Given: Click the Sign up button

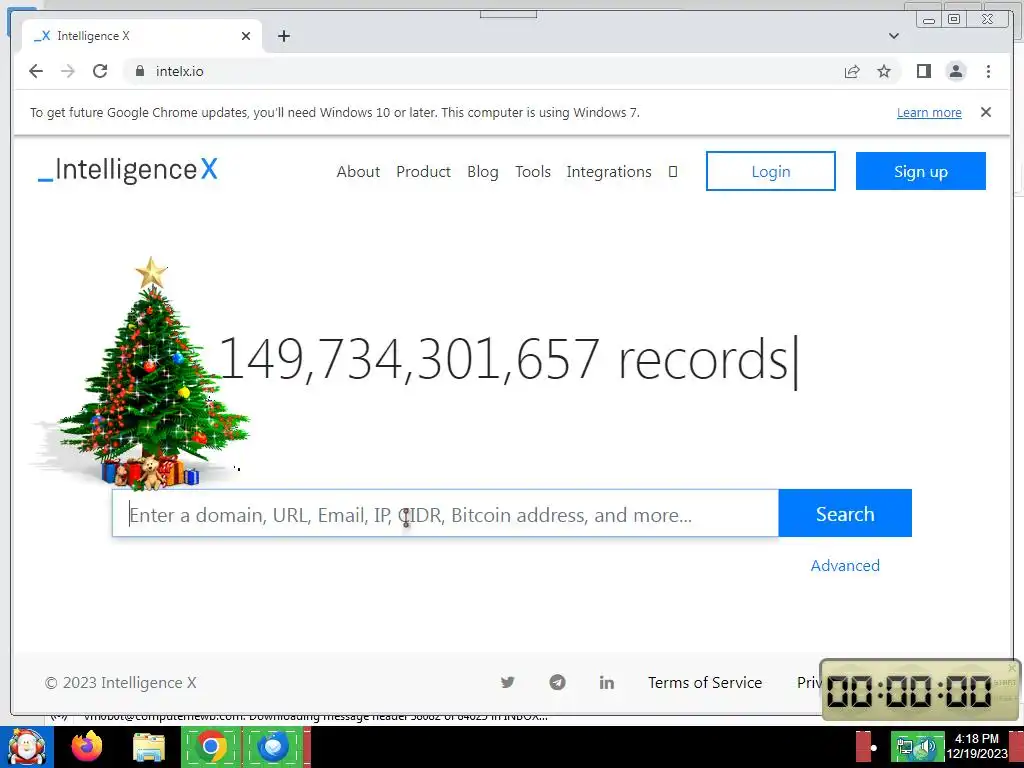Looking at the screenshot, I should 920,171.
